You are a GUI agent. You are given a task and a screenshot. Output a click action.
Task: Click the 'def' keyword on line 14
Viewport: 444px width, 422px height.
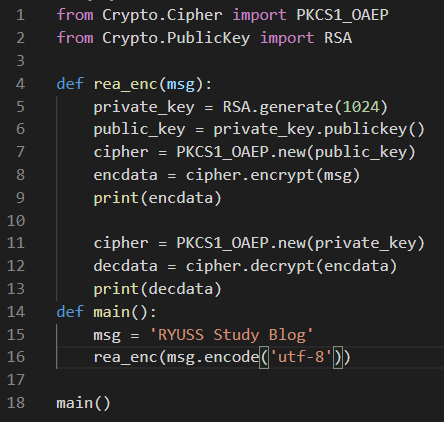point(70,312)
